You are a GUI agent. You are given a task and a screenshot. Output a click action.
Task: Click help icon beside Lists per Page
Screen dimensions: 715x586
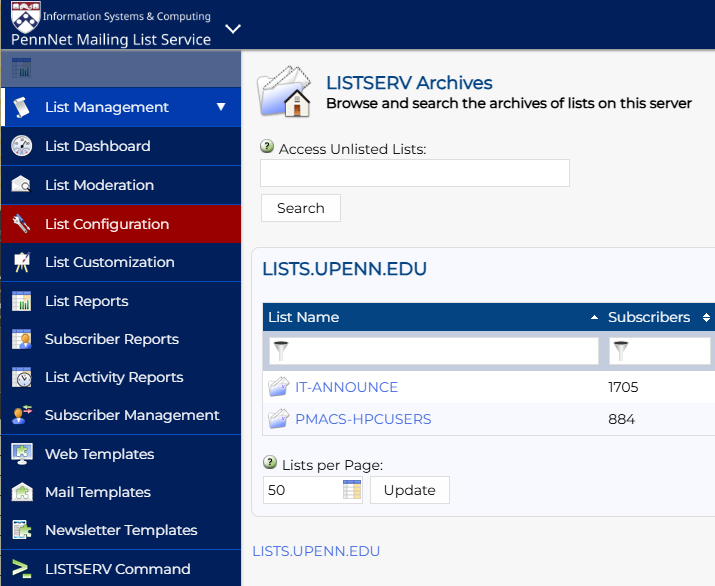click(x=270, y=463)
